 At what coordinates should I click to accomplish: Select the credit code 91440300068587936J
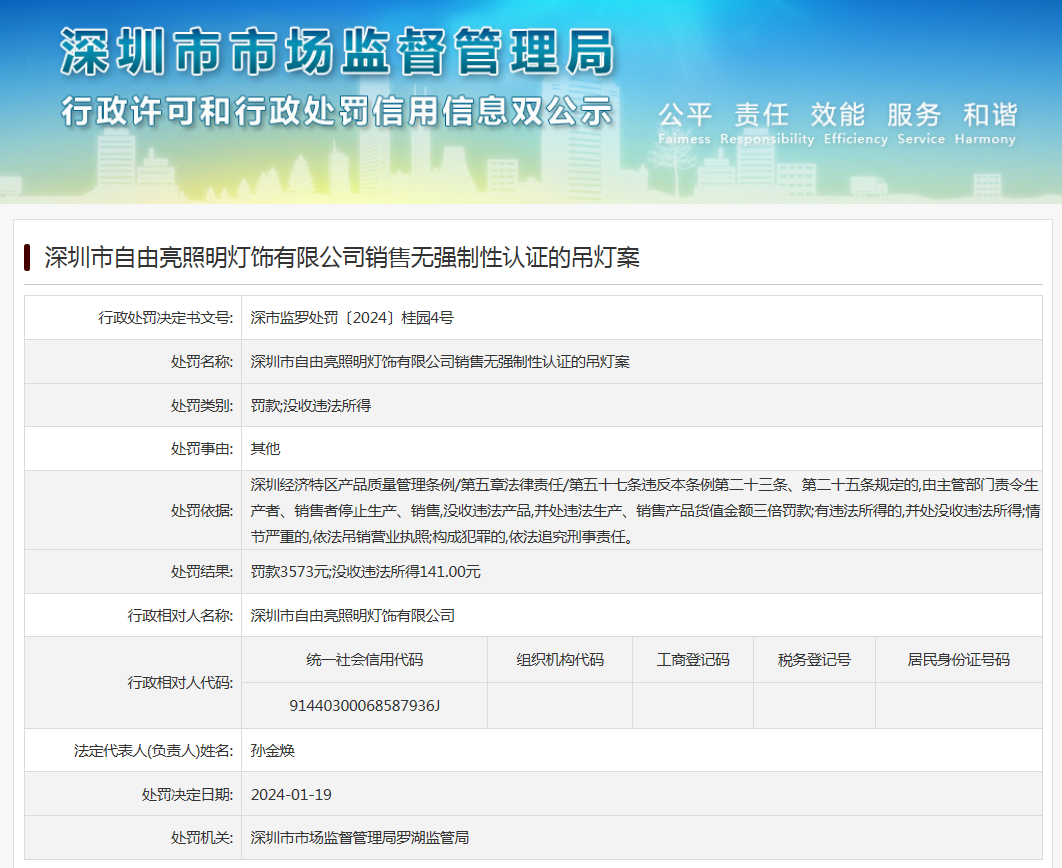(x=364, y=706)
